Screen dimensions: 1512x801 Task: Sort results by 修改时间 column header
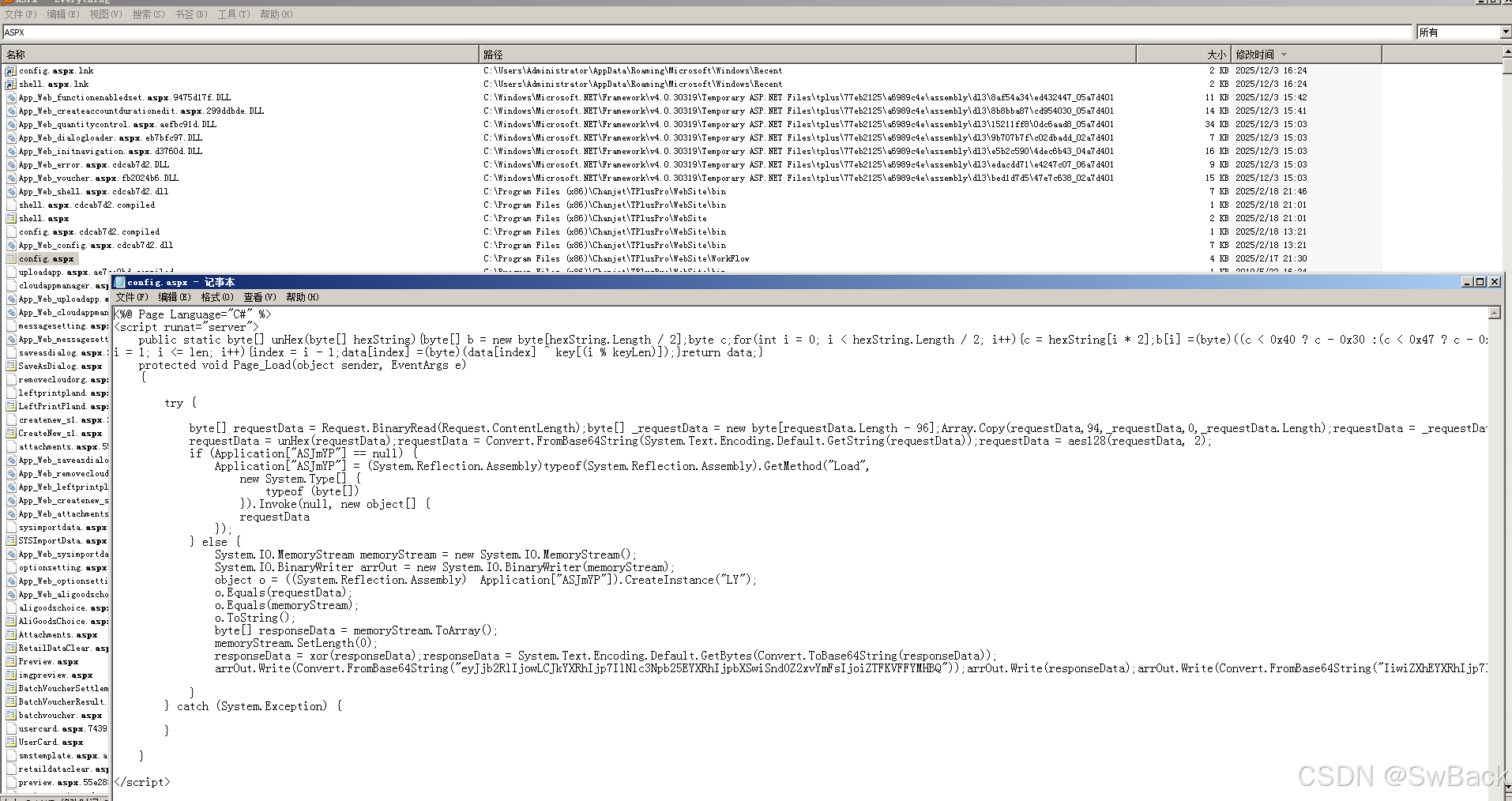(x=1307, y=55)
